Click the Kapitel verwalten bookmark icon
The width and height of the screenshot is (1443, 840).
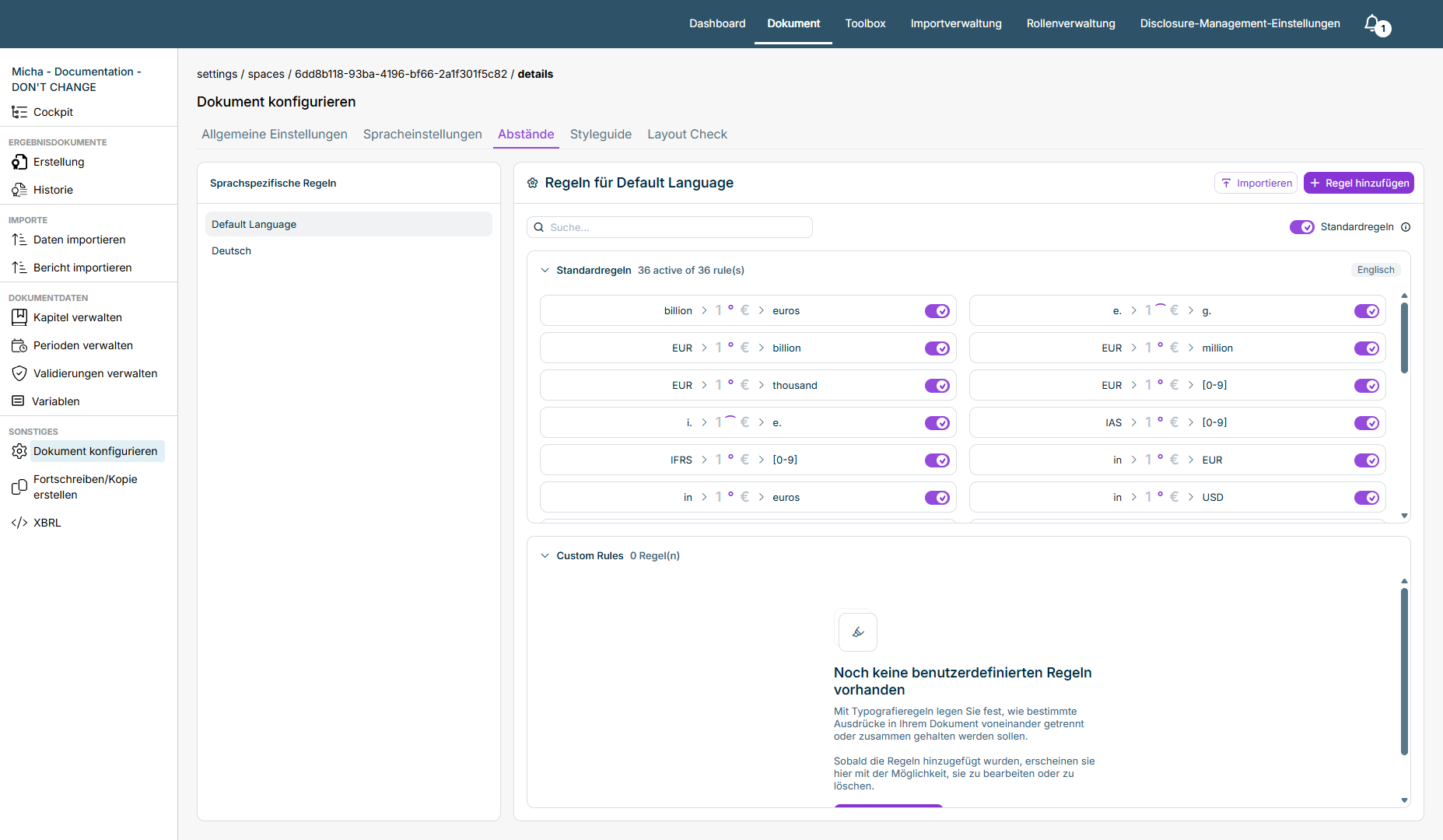pyautogui.click(x=19, y=317)
